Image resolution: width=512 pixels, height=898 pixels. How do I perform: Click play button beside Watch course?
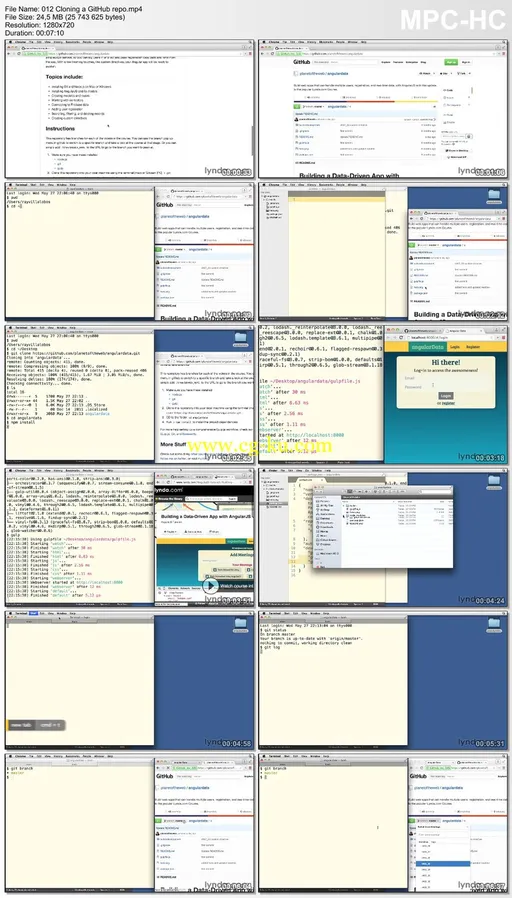[210, 585]
